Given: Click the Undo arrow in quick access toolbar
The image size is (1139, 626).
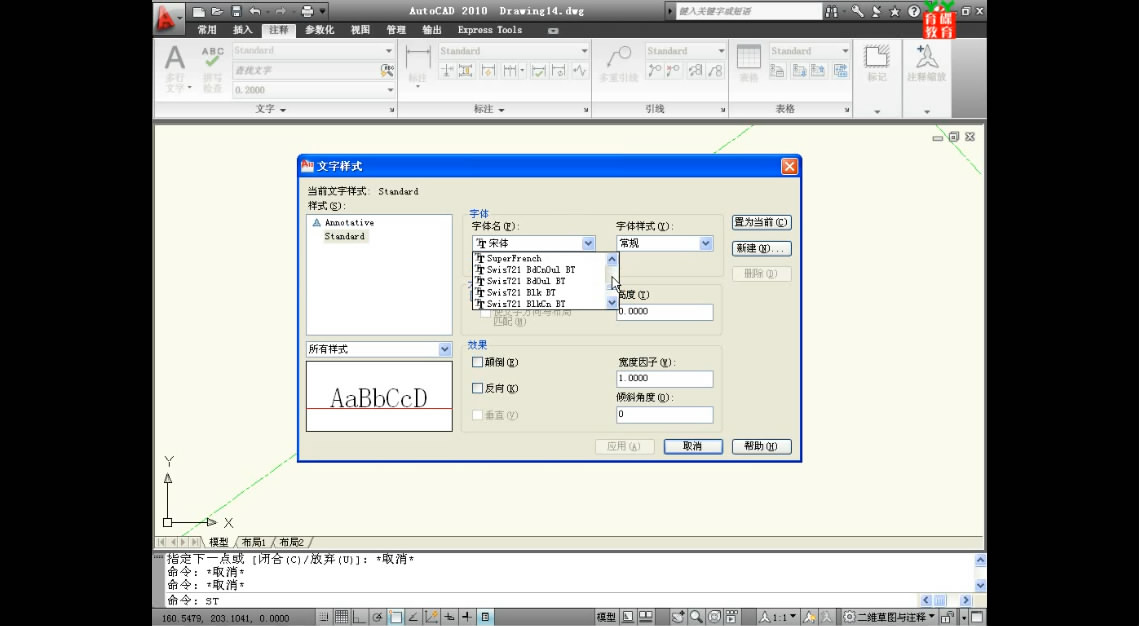Looking at the screenshot, I should coord(254,12).
